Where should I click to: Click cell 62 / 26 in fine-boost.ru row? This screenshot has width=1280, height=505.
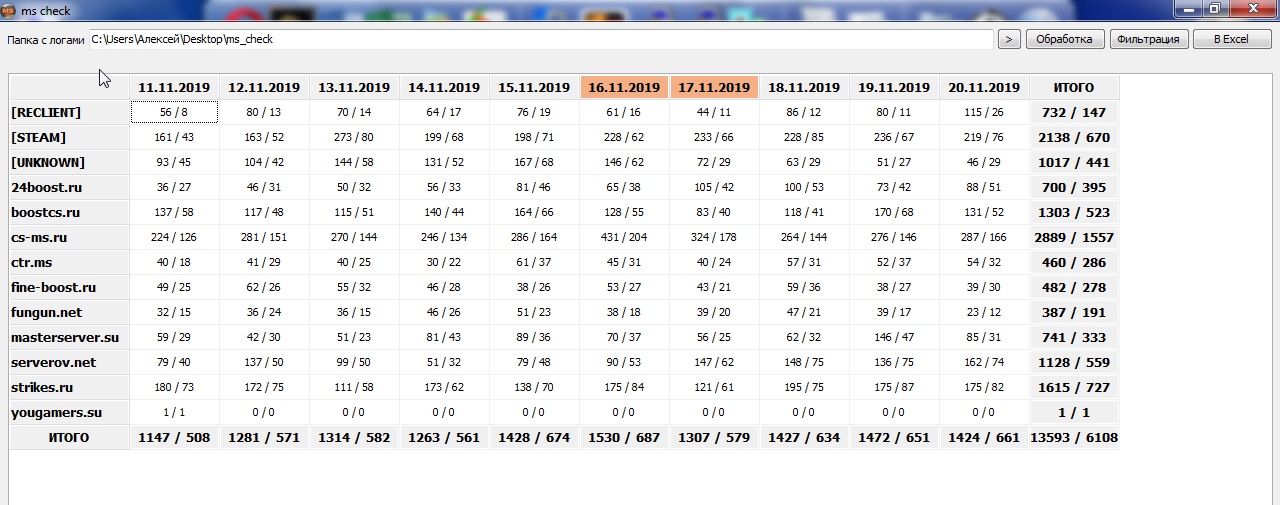[264, 287]
